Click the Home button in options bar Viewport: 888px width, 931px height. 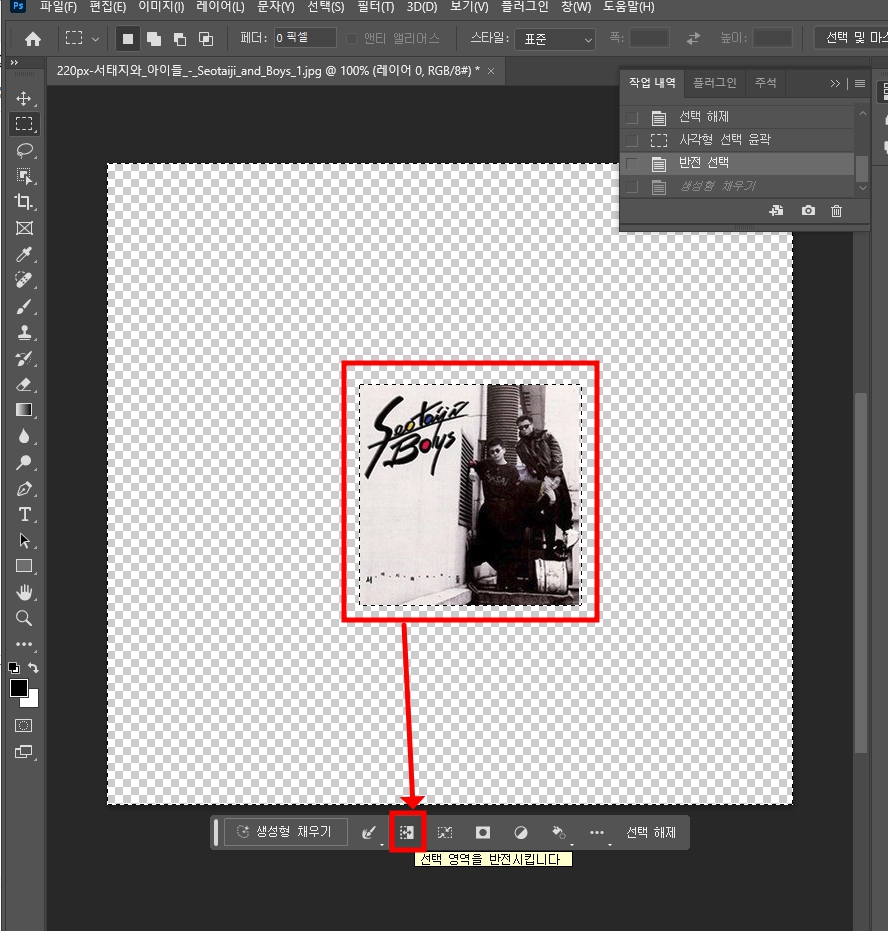[33, 39]
